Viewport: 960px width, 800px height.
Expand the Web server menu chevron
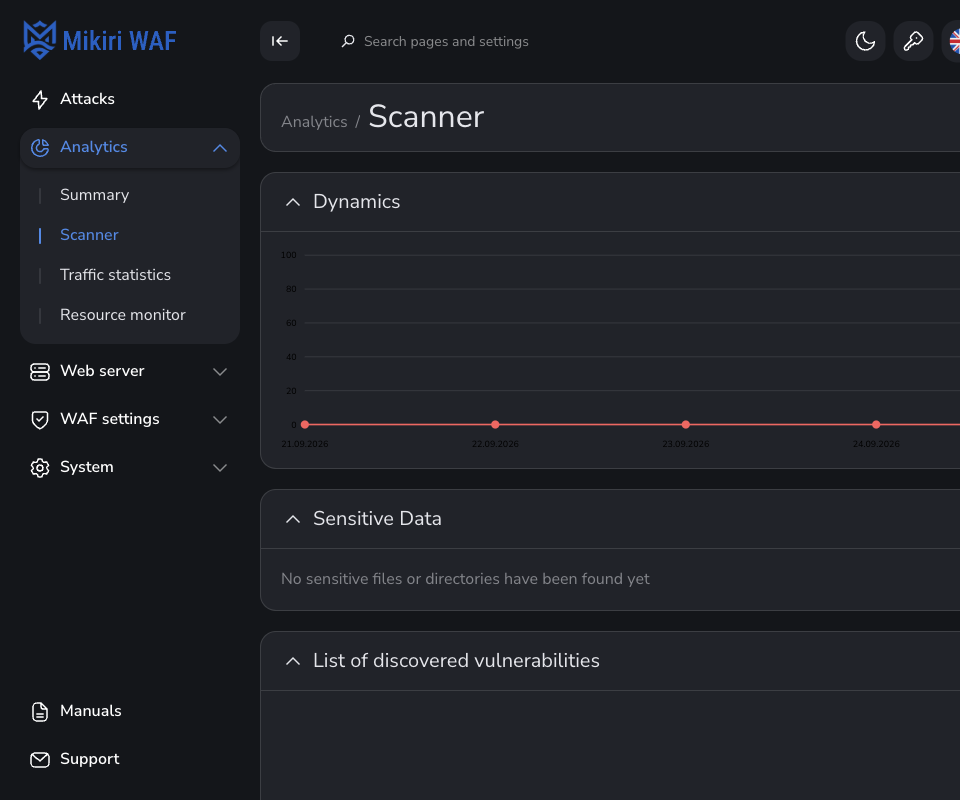coord(220,372)
